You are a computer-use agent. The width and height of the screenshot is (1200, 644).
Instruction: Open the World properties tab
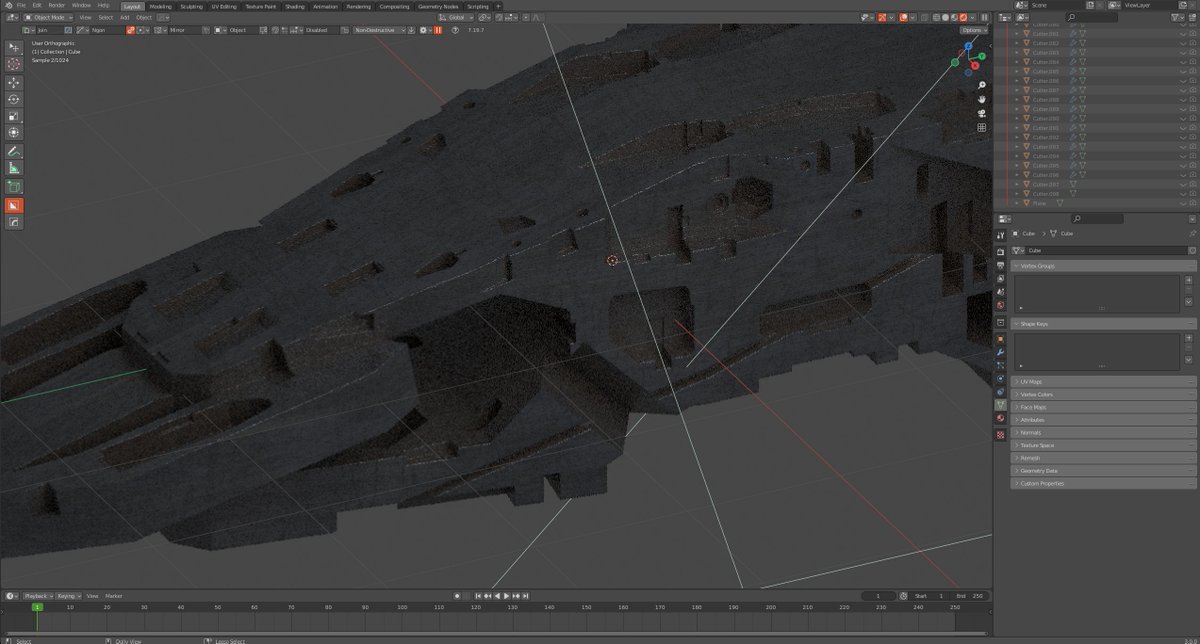1001,305
